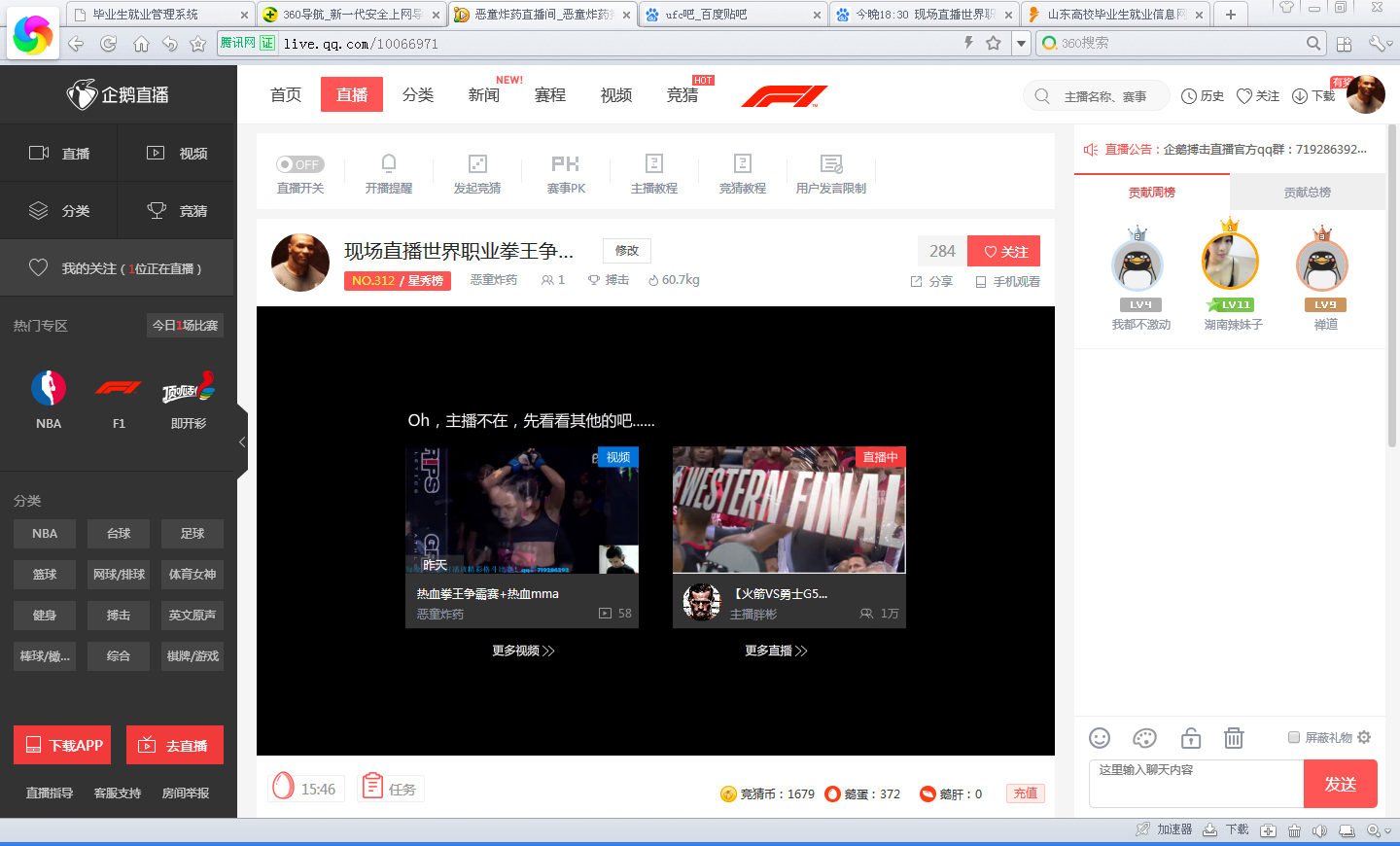Select 首页 in the top navigation
Screen dimensions: 1400x846
pos(286,94)
